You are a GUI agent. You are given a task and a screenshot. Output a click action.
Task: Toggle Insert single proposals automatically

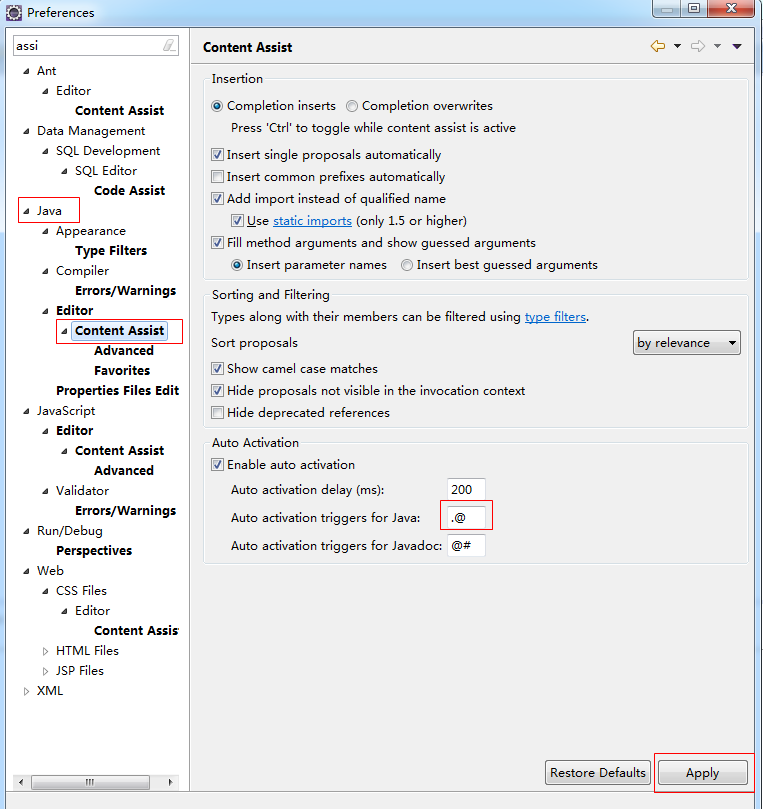217,155
